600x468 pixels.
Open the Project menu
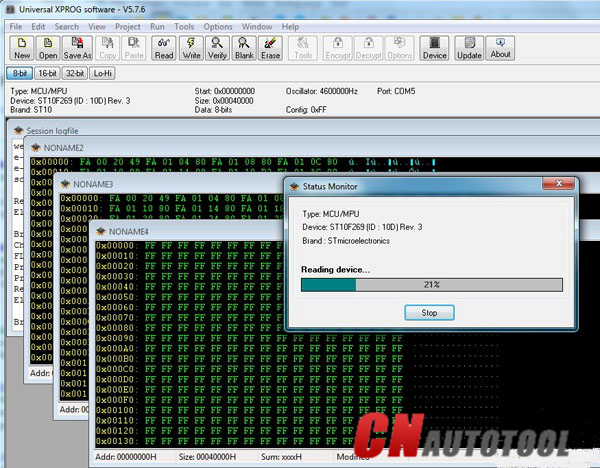(128, 27)
